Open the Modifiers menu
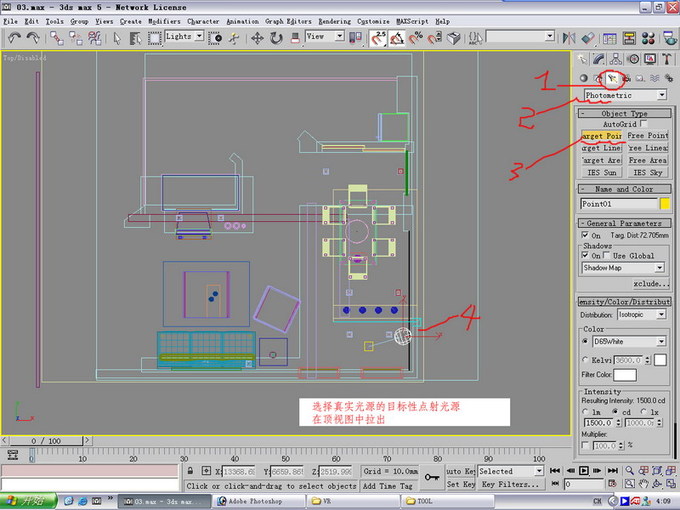Image resolution: width=680 pixels, height=510 pixels. pos(164,20)
